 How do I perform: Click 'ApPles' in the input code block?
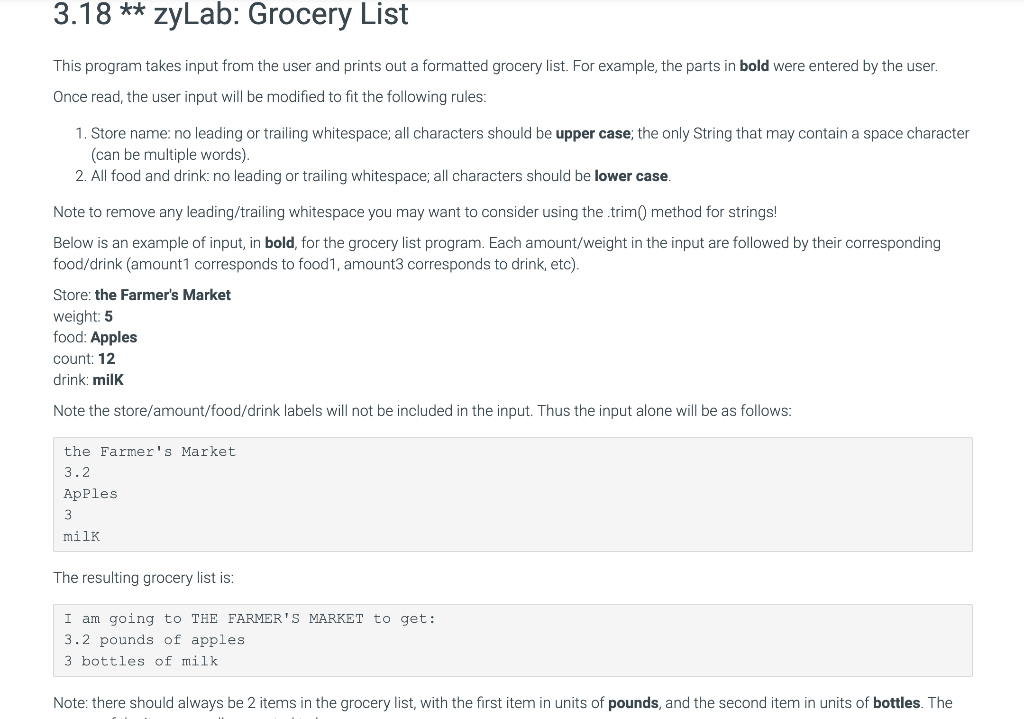click(91, 494)
